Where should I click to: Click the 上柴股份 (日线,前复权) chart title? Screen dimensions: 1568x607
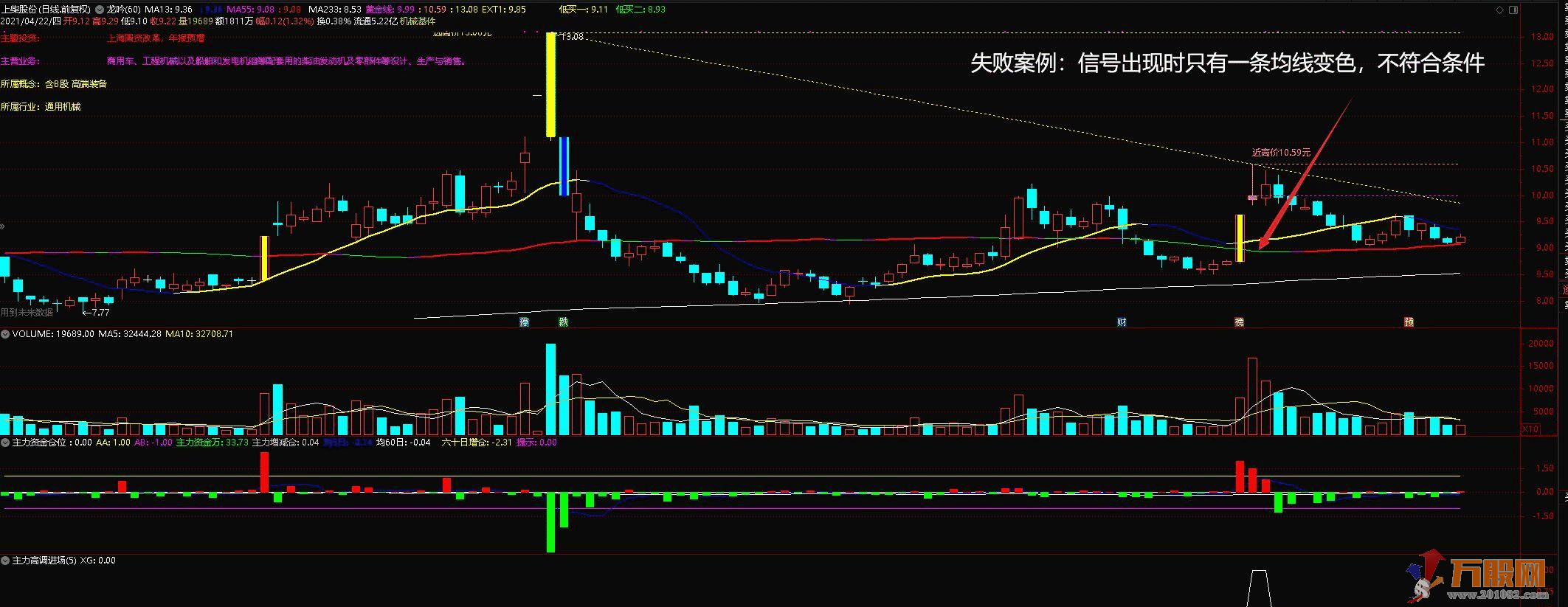47,10
